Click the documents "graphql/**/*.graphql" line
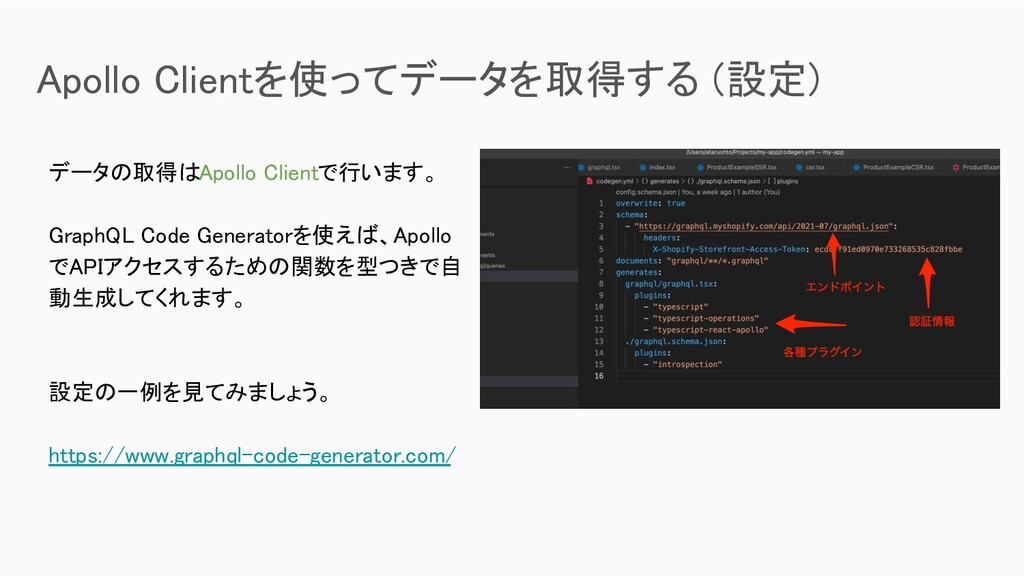Viewport: 1024px width, 576px height. [x=692, y=261]
